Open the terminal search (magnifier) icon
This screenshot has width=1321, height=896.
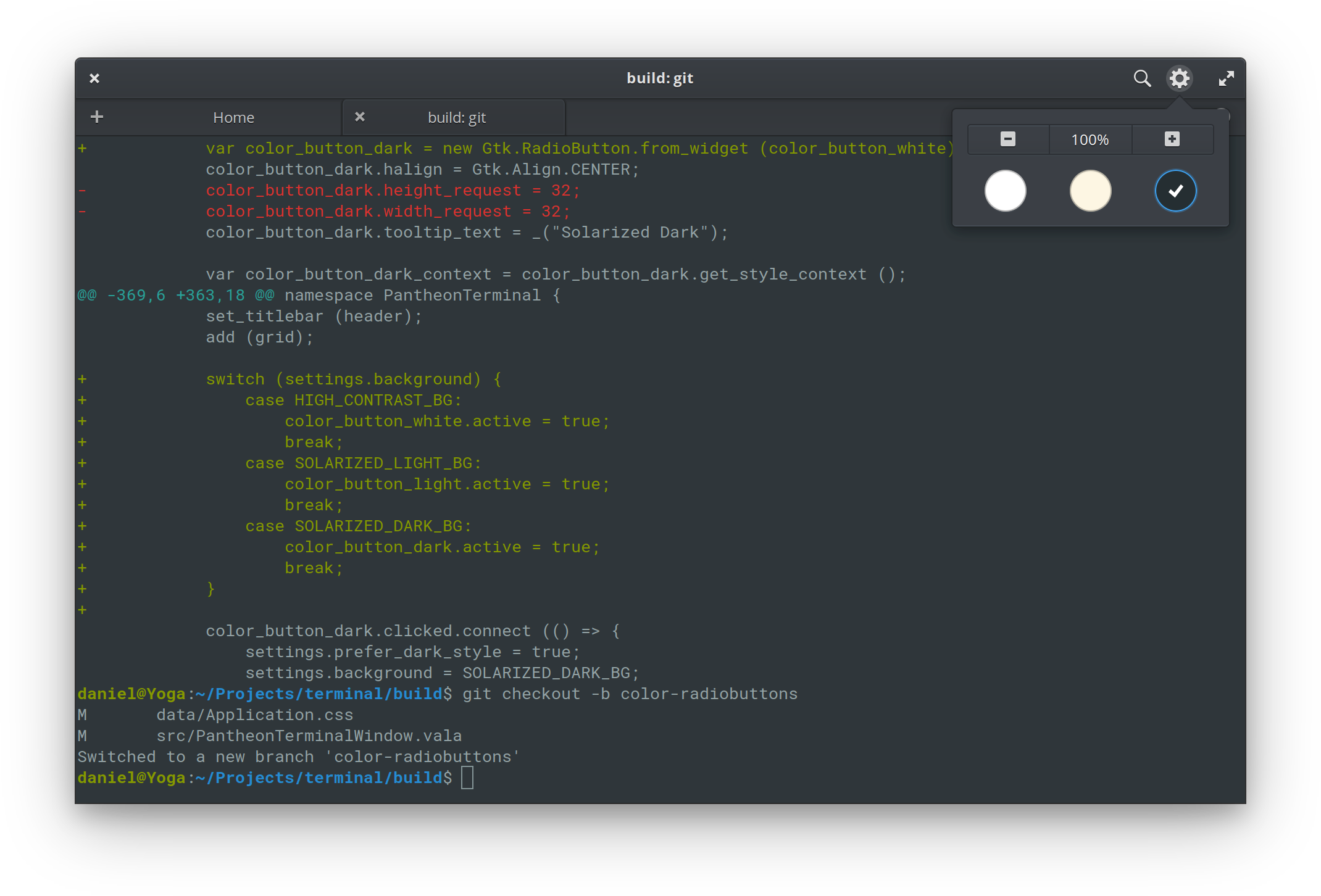[1142, 78]
